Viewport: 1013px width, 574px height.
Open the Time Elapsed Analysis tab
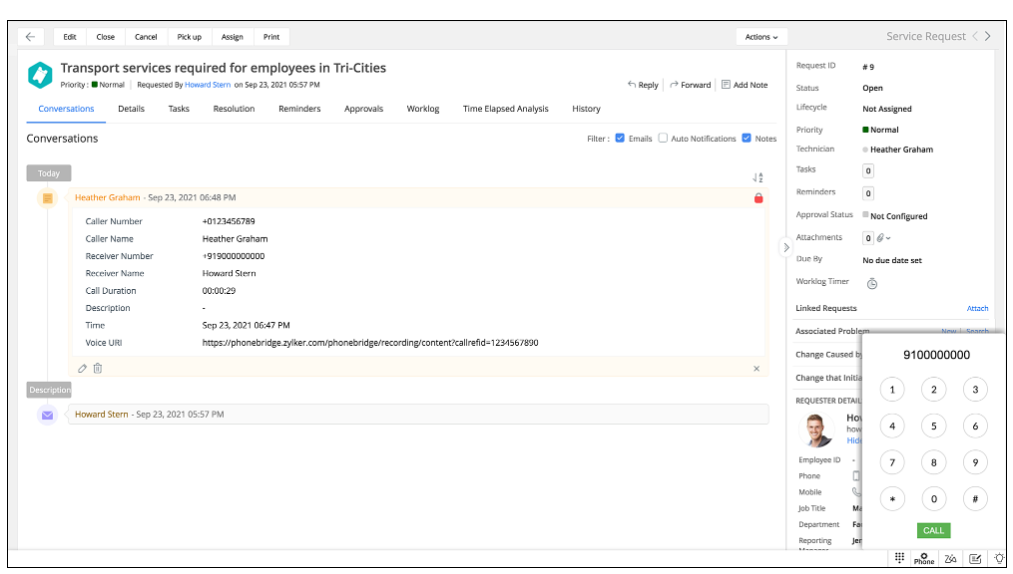(505, 109)
